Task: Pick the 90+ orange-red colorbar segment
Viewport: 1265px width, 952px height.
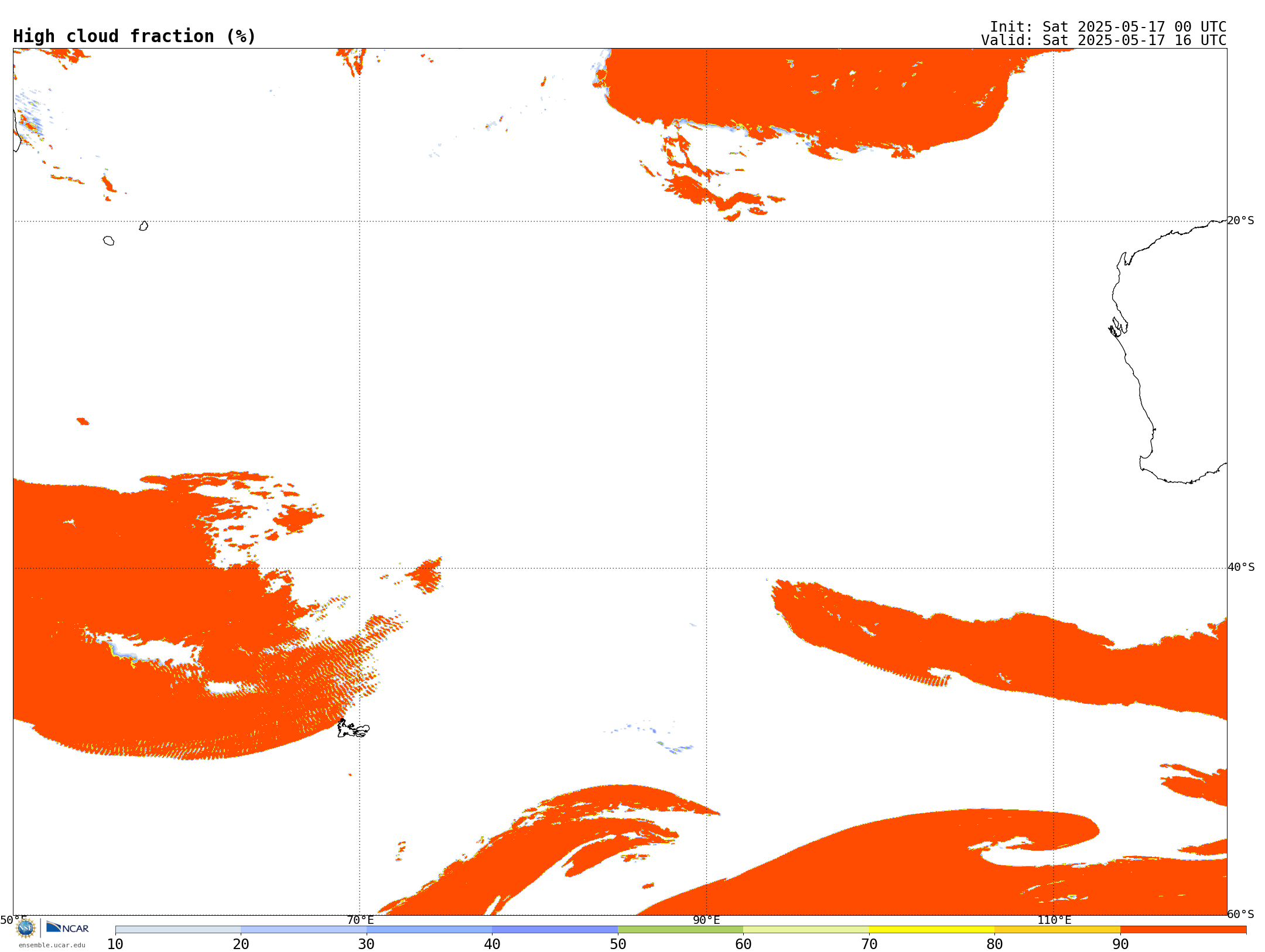Action: (1183, 930)
